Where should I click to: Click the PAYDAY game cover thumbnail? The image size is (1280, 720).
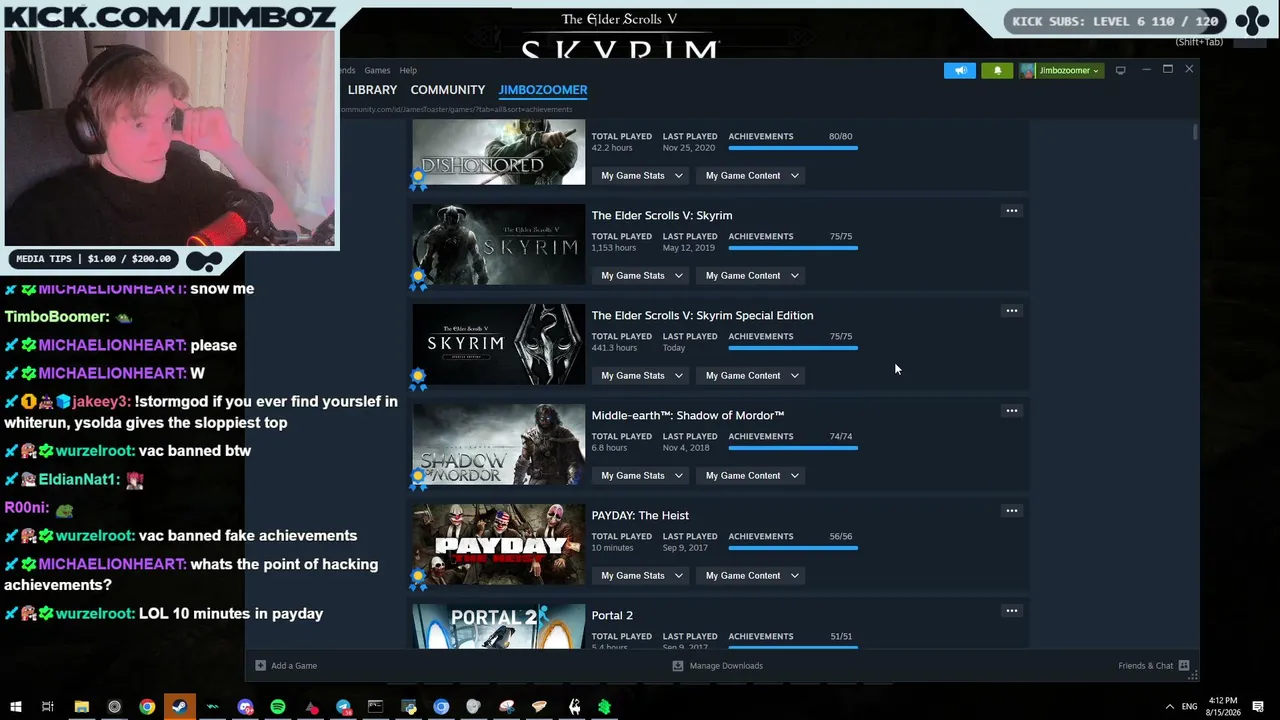point(499,545)
